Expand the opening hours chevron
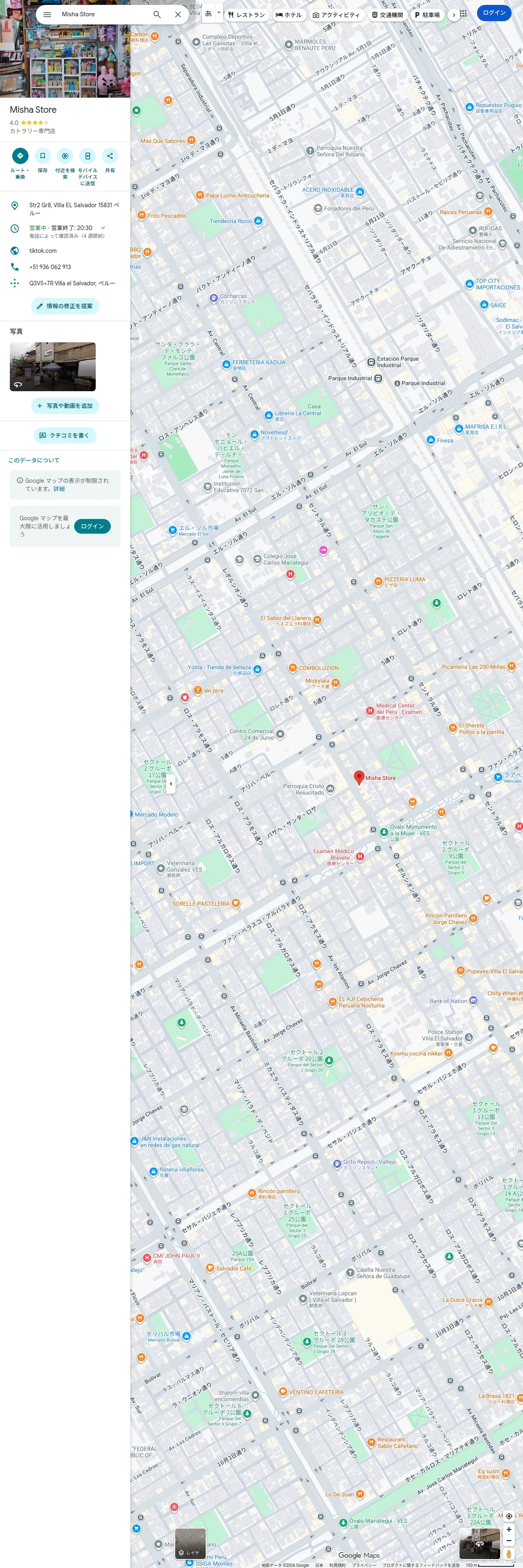The height and width of the screenshot is (1568, 523). pos(103,228)
